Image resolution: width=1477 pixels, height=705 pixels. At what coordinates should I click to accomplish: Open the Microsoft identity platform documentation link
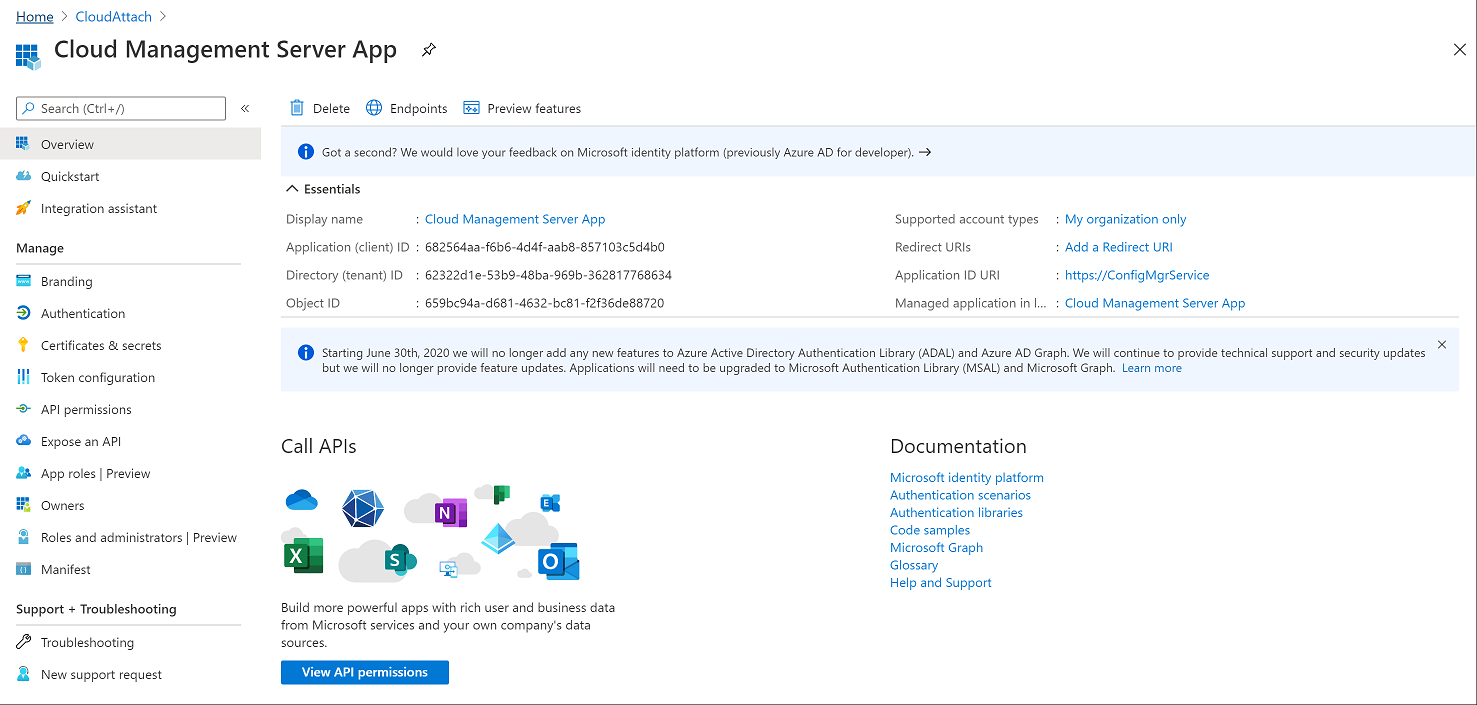(x=967, y=478)
